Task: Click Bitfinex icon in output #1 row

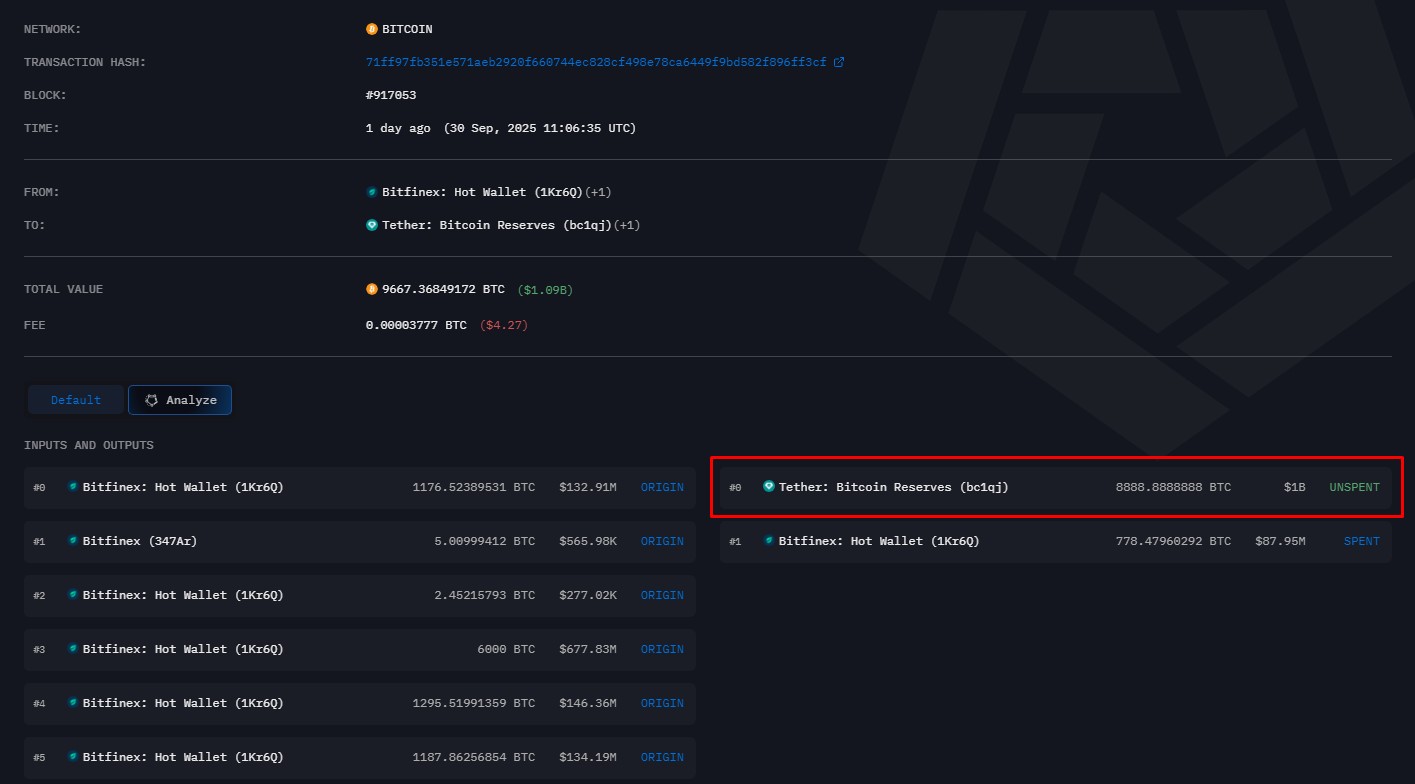Action: pos(768,541)
